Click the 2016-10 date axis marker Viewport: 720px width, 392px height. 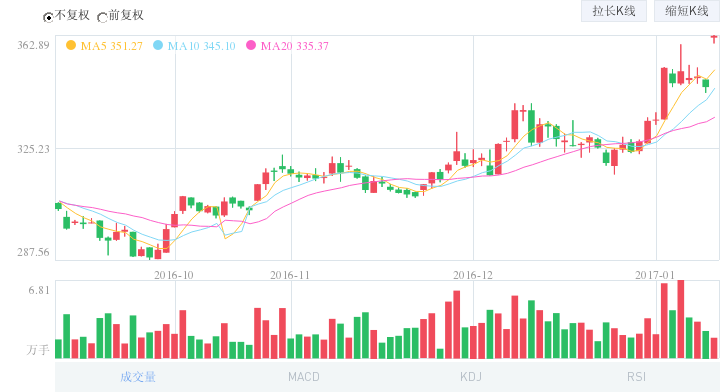click(x=174, y=275)
